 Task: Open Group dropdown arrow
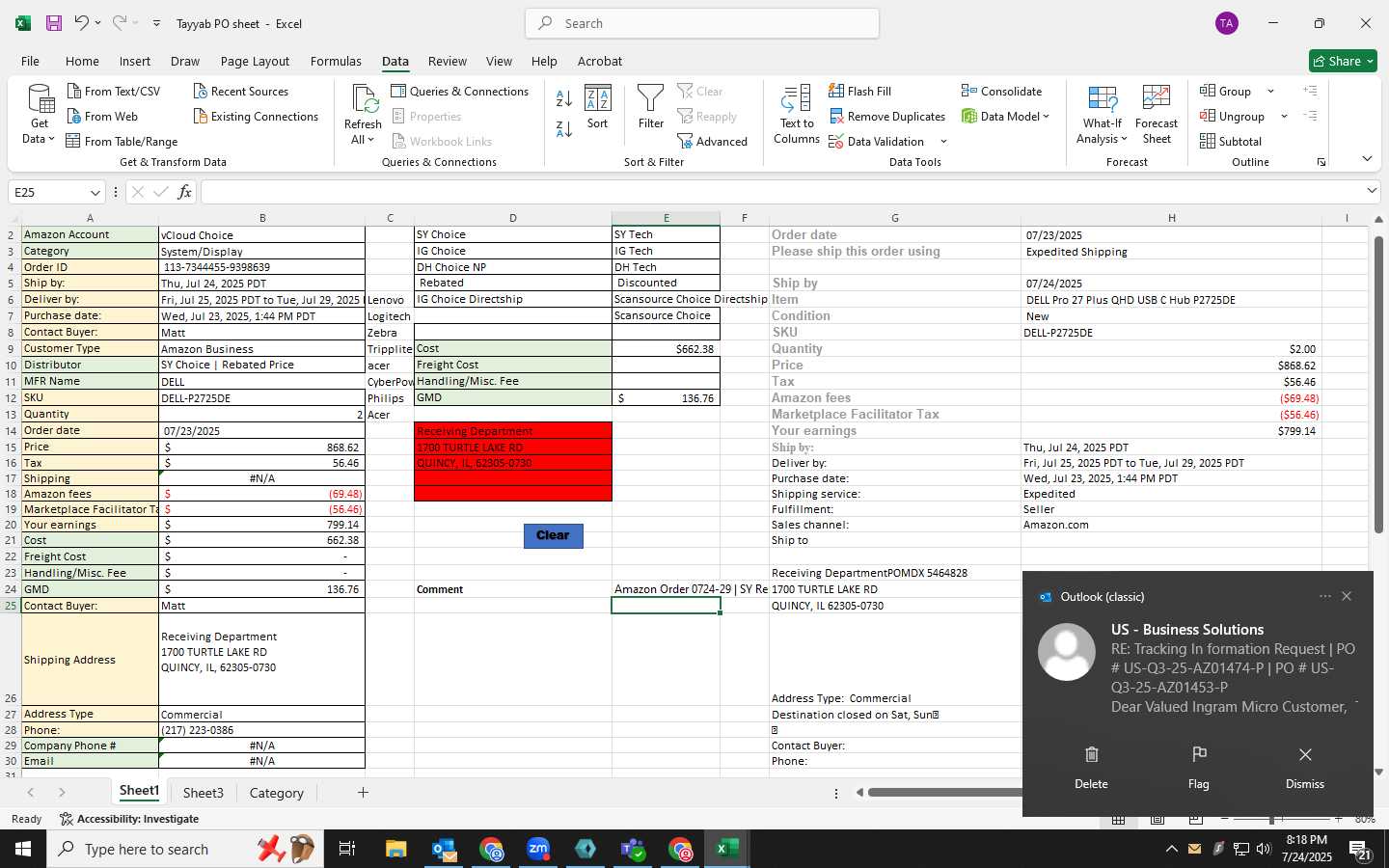pyautogui.click(x=1270, y=92)
